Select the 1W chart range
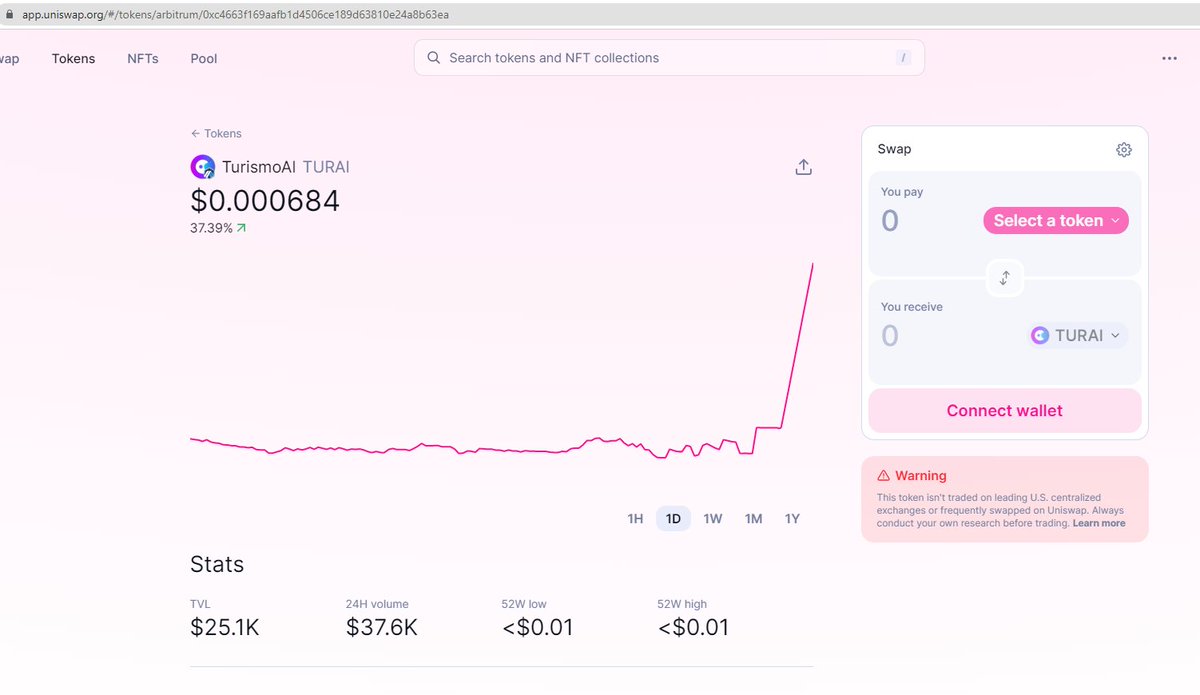 click(713, 519)
